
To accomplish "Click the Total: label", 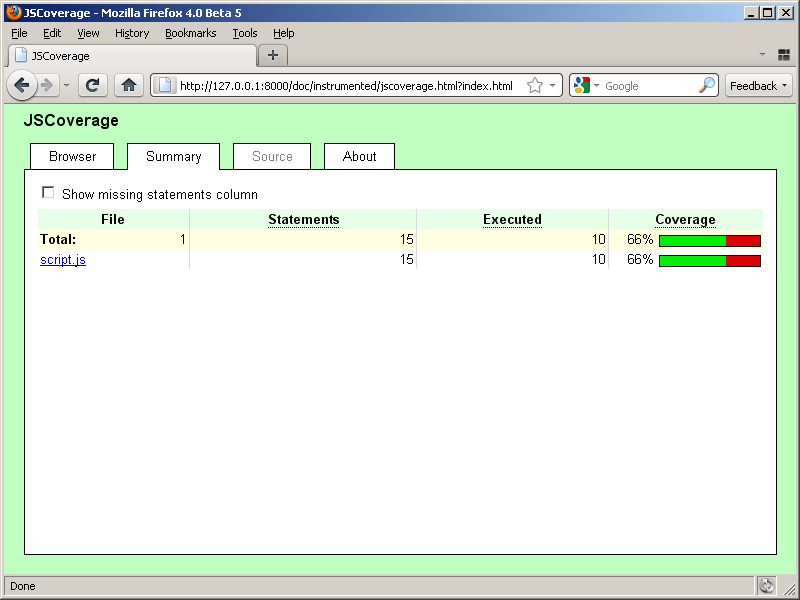I will (58, 239).
